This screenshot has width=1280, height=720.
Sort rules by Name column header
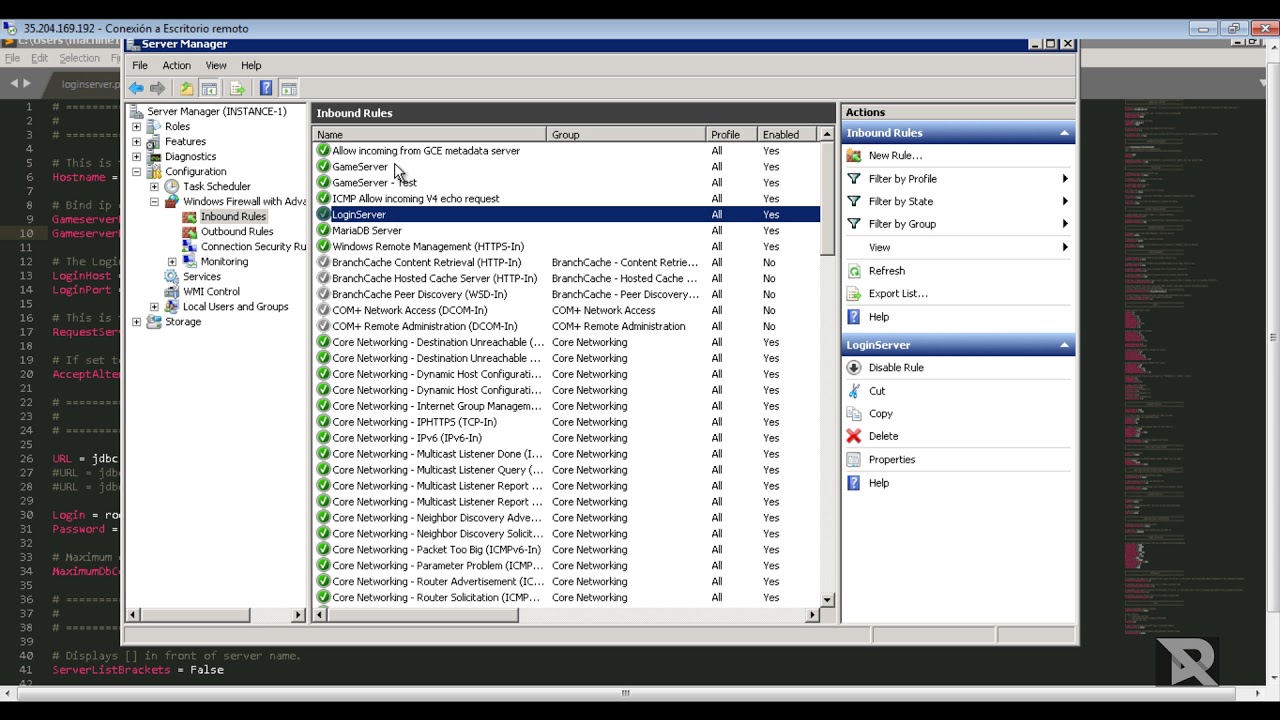coord(430,134)
